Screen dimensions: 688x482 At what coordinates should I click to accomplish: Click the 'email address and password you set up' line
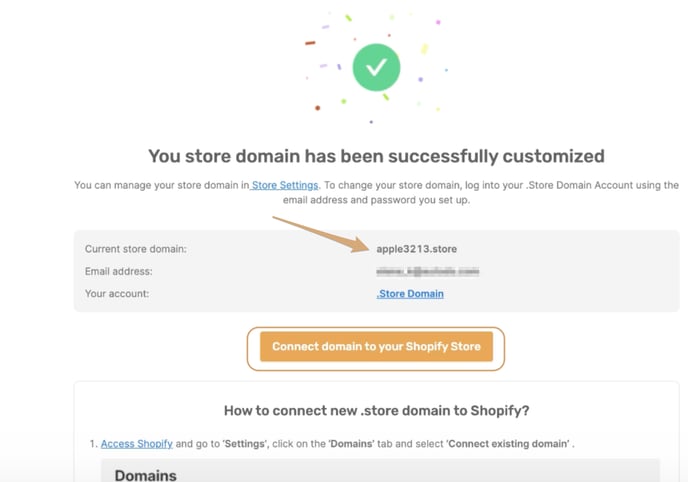point(376,200)
